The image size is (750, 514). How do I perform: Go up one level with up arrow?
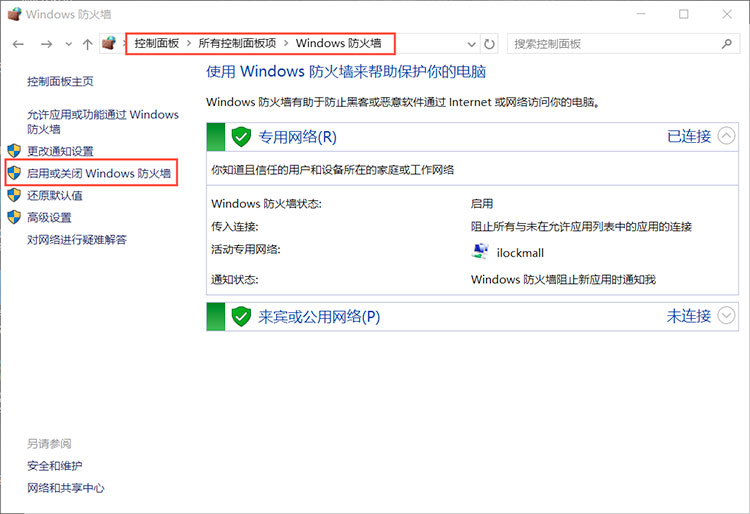pyautogui.click(x=87, y=44)
